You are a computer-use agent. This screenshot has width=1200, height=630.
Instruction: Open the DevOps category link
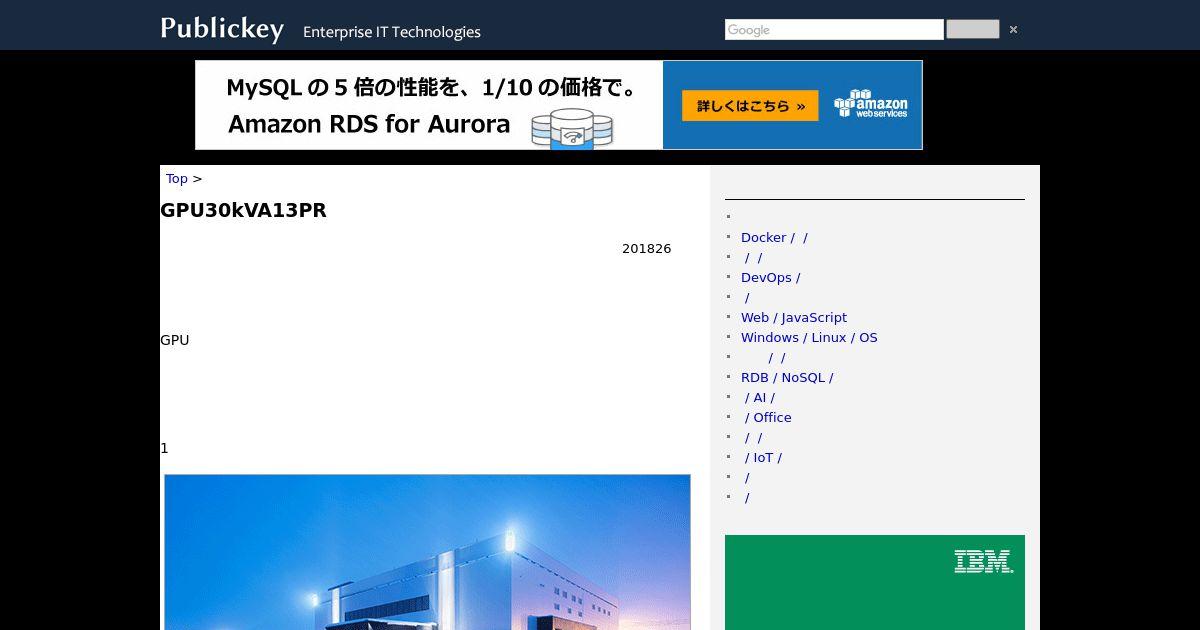coord(770,278)
